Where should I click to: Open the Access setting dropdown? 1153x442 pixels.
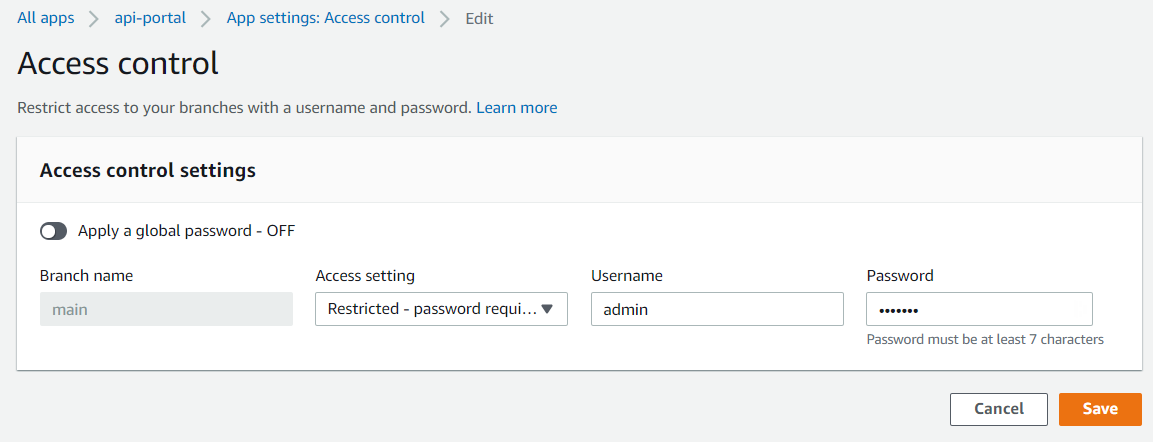[430, 309]
